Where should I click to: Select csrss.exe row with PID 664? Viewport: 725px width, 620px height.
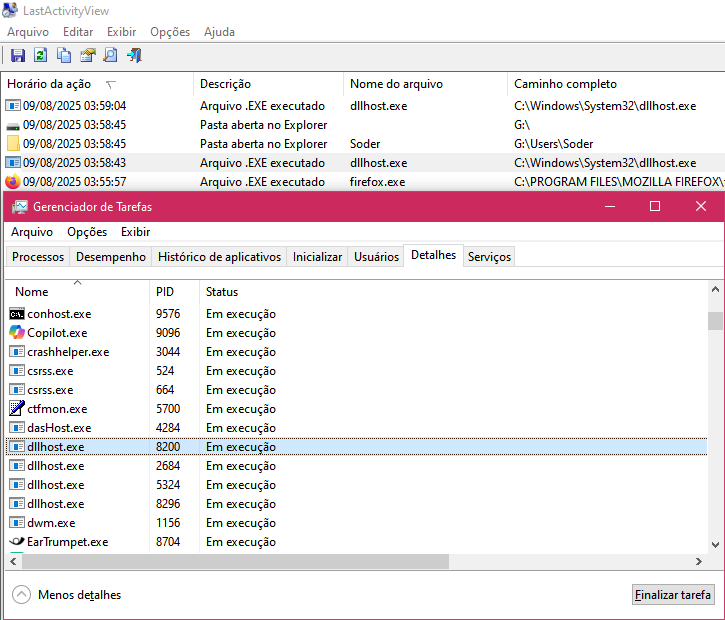coord(356,390)
